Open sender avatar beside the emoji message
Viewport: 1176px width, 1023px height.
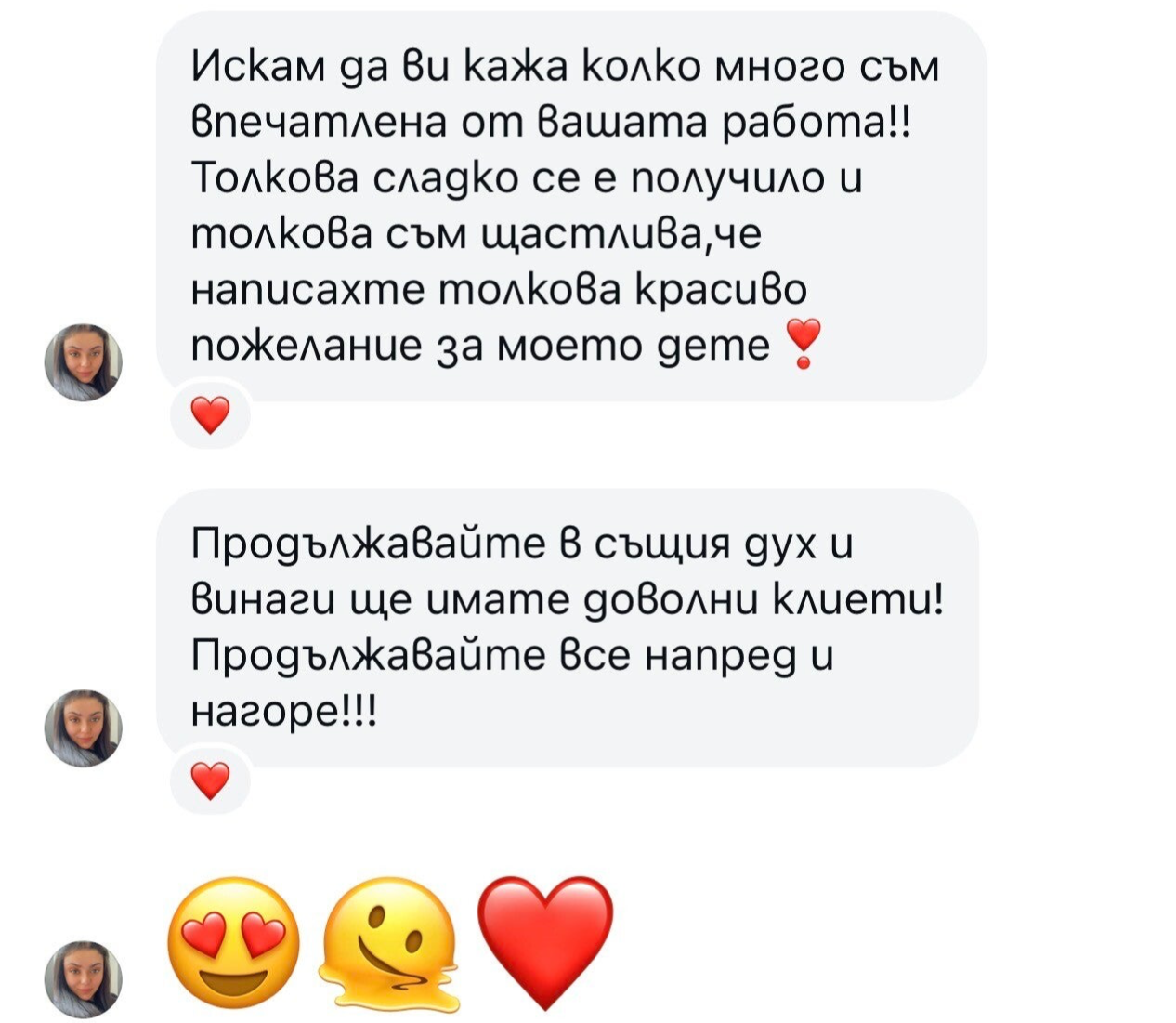[x=84, y=978]
